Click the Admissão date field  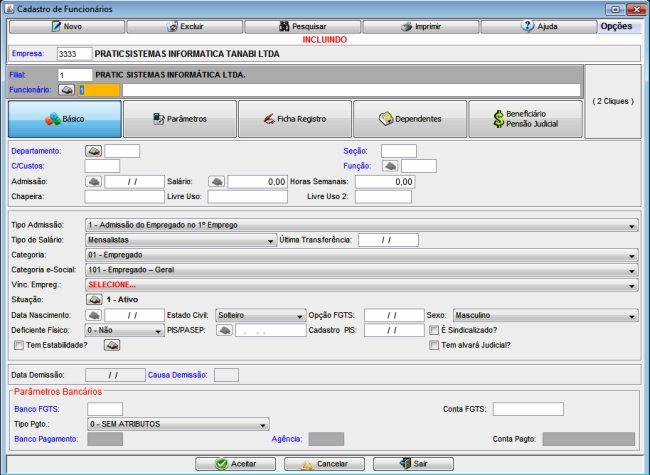pyautogui.click(x=134, y=182)
